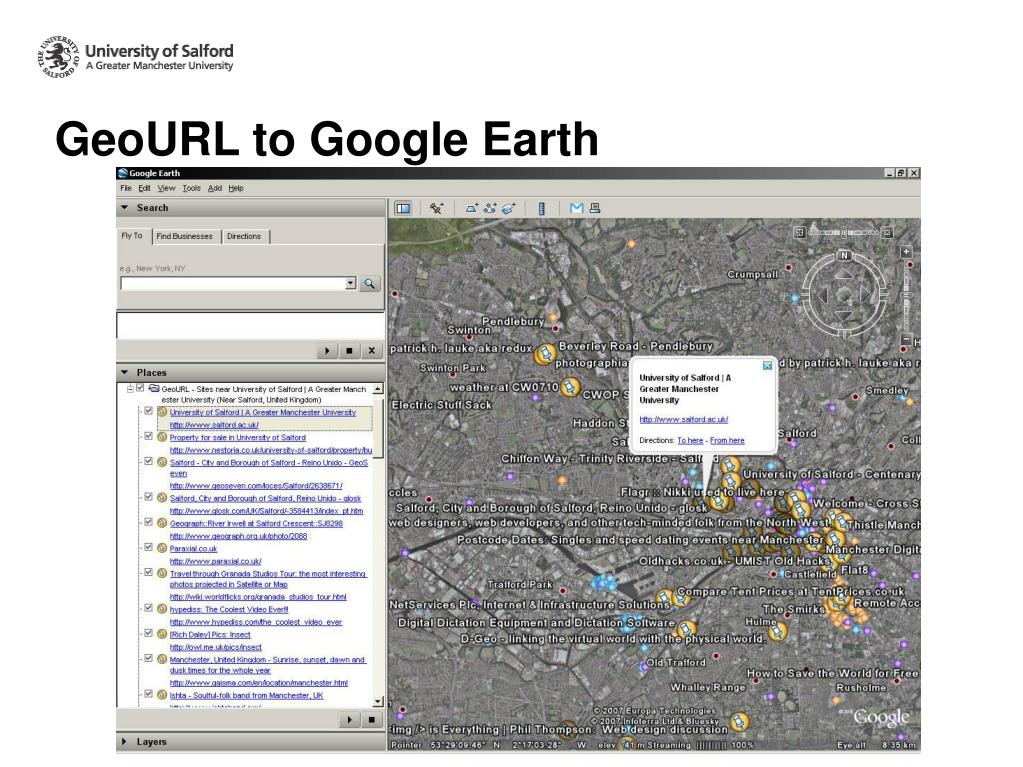This screenshot has height=767, width=1023.
Task: Switch to the Directions tab
Action: [244, 236]
